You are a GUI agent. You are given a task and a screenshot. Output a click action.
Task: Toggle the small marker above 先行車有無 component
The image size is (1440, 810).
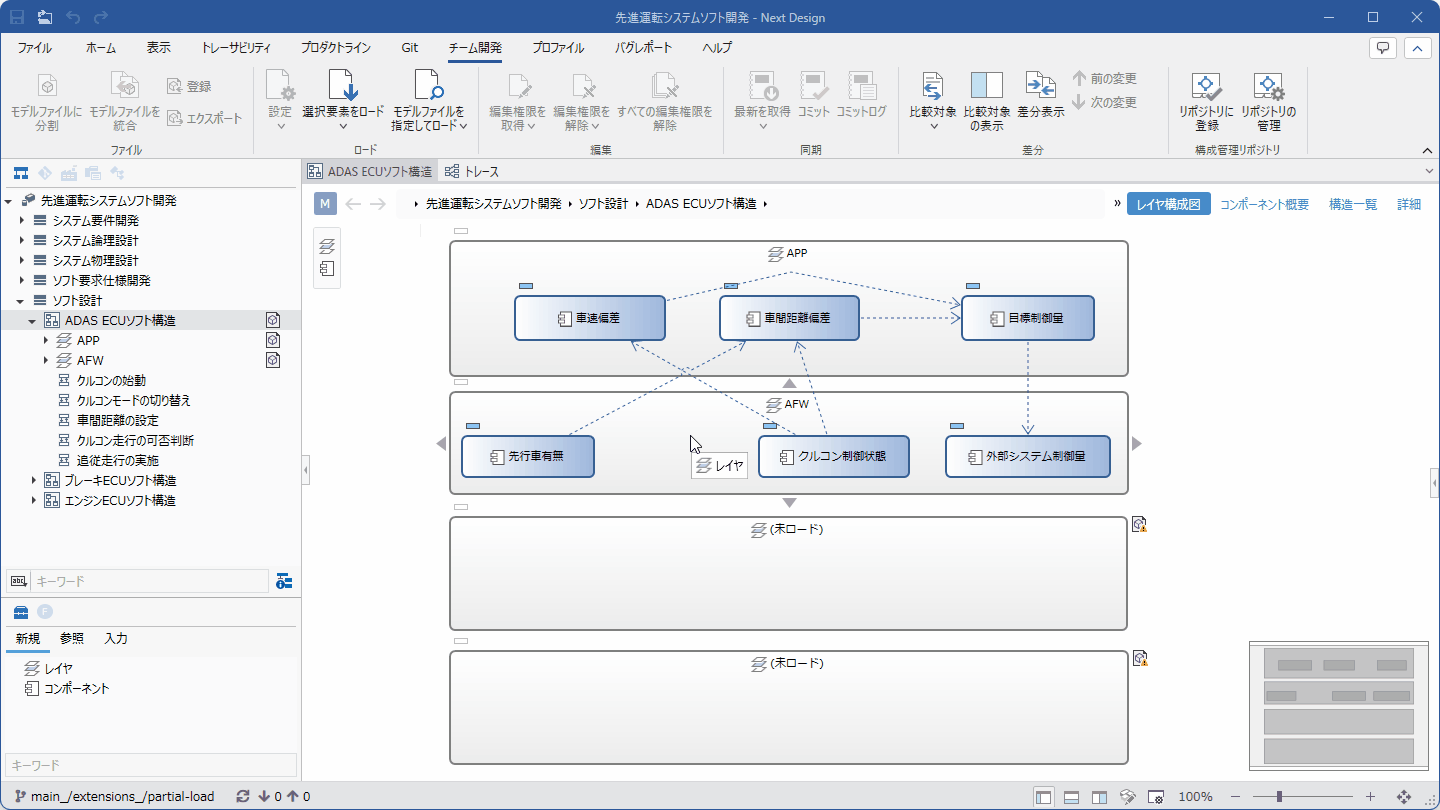click(473, 426)
